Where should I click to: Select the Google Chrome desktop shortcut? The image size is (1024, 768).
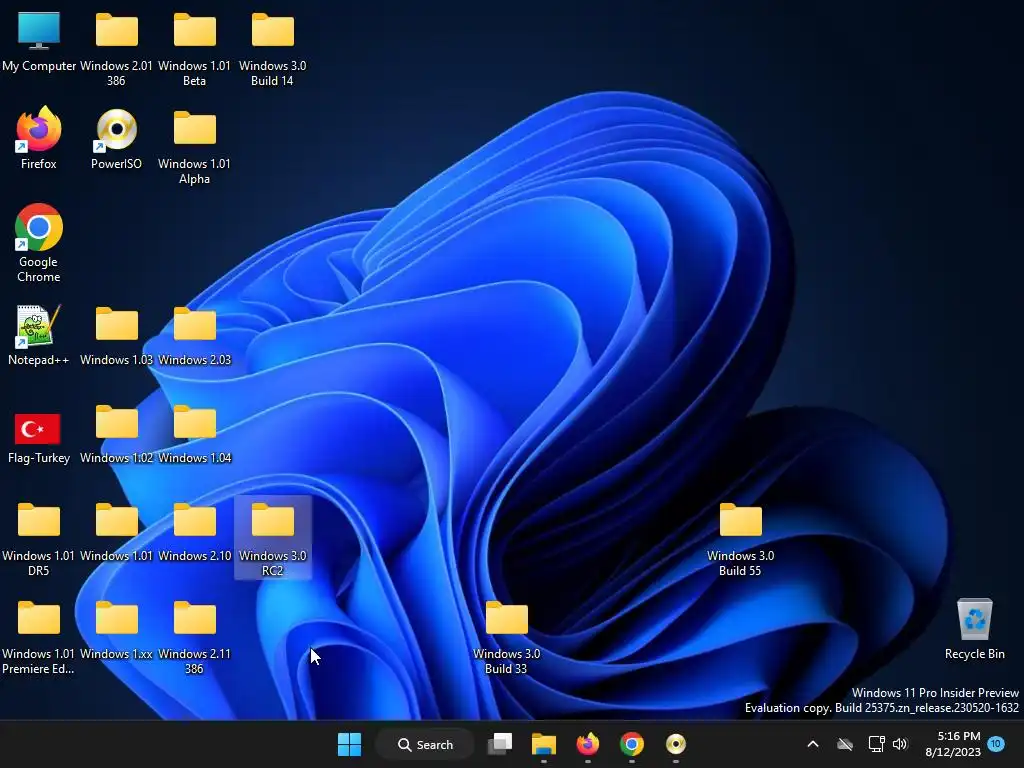click(39, 243)
